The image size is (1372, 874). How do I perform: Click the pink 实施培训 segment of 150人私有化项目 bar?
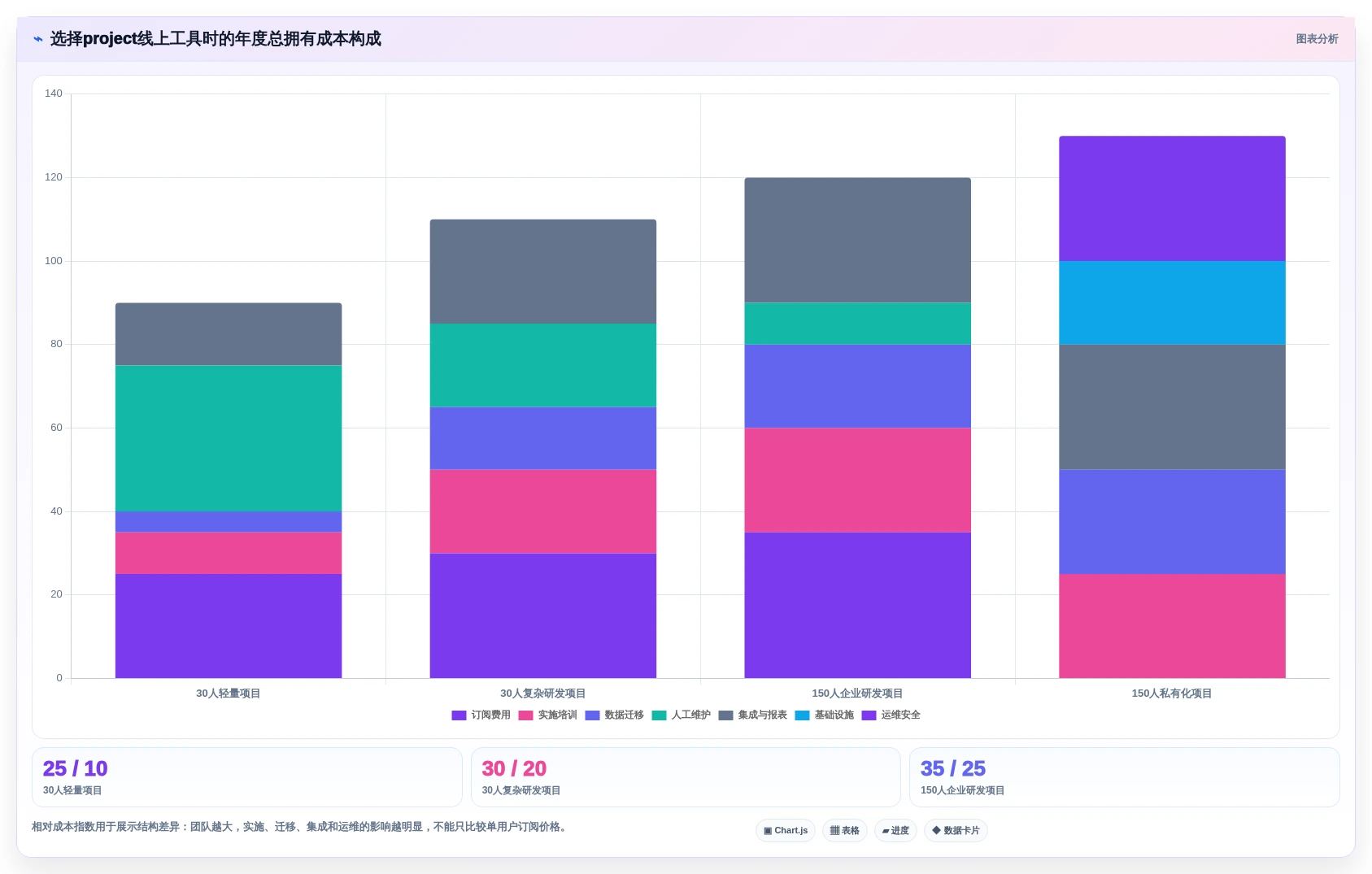click(x=1172, y=626)
